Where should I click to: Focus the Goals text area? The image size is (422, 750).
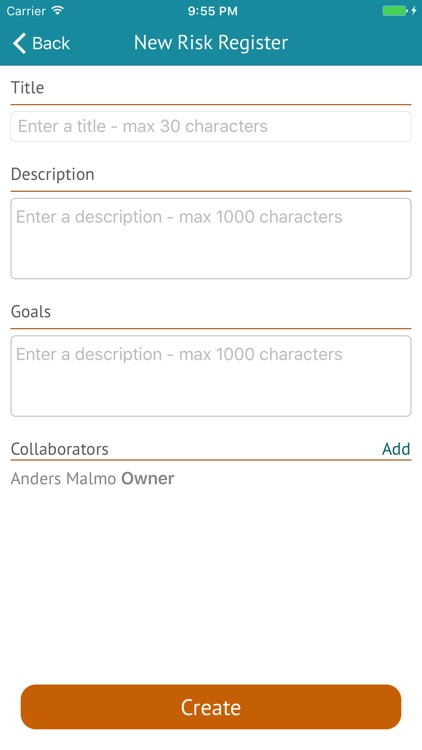point(211,375)
